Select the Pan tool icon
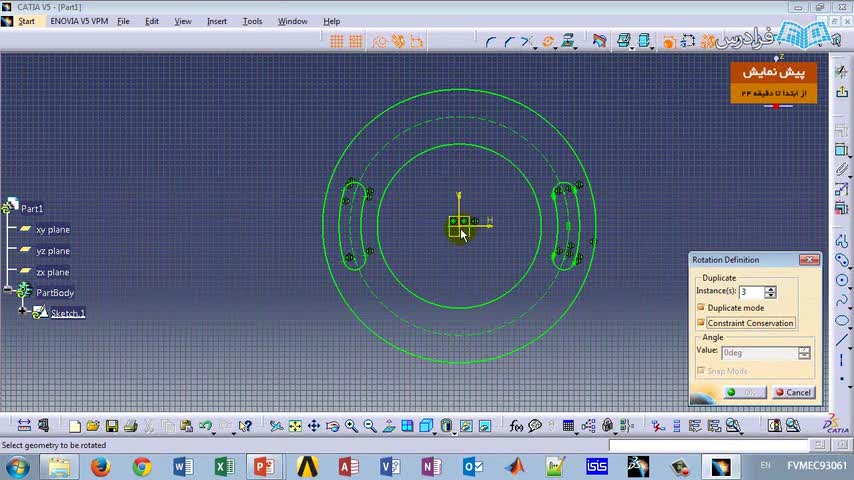This screenshot has height=480, width=854. (x=314, y=426)
